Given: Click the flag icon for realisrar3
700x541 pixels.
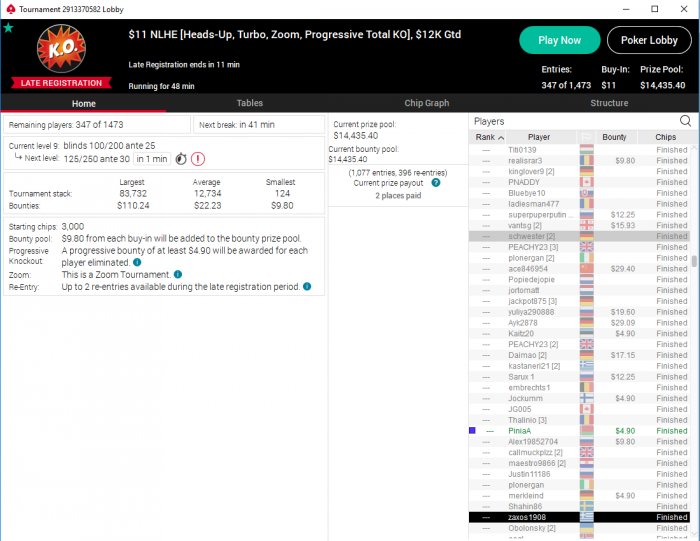Looking at the screenshot, I should point(587,161).
